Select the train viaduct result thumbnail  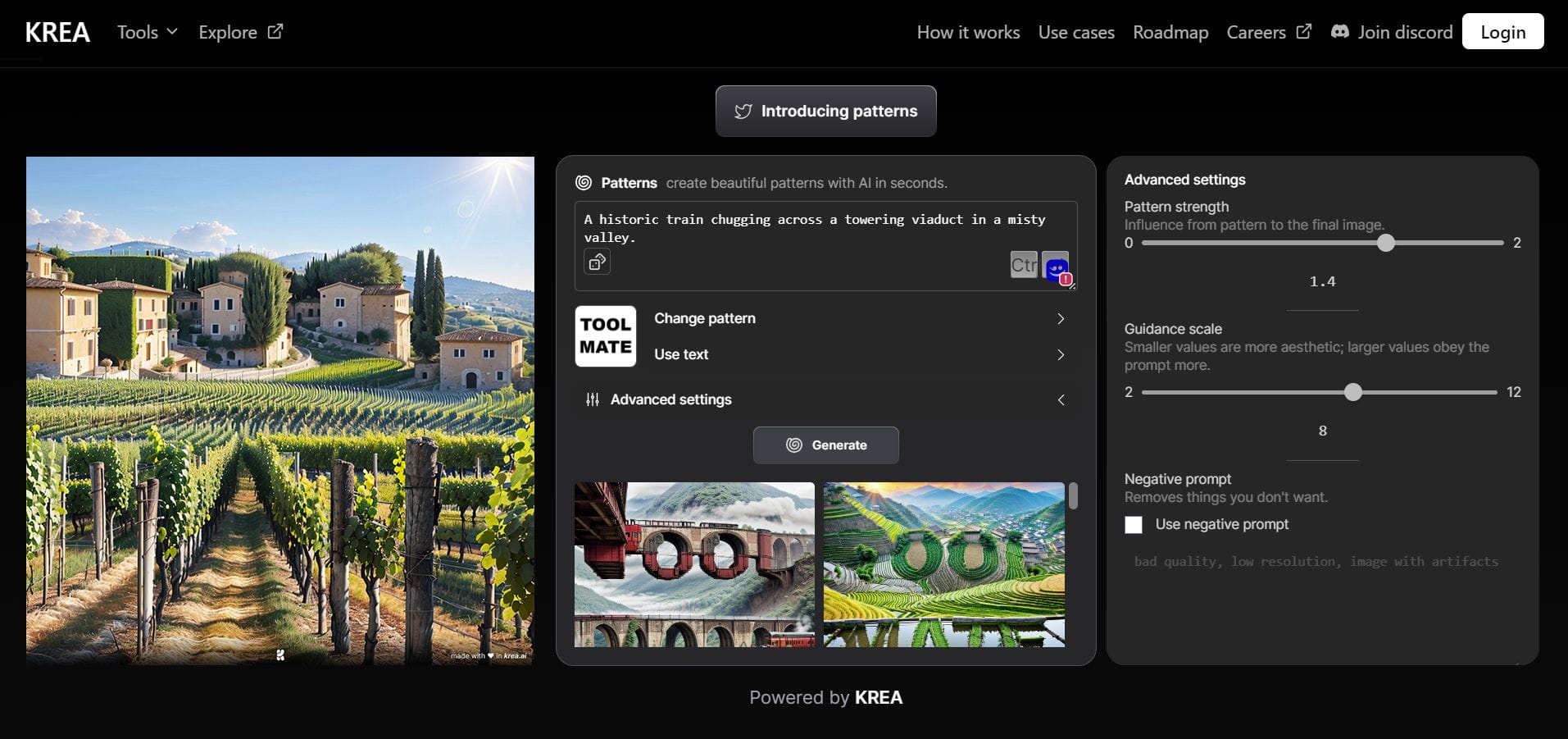point(694,564)
